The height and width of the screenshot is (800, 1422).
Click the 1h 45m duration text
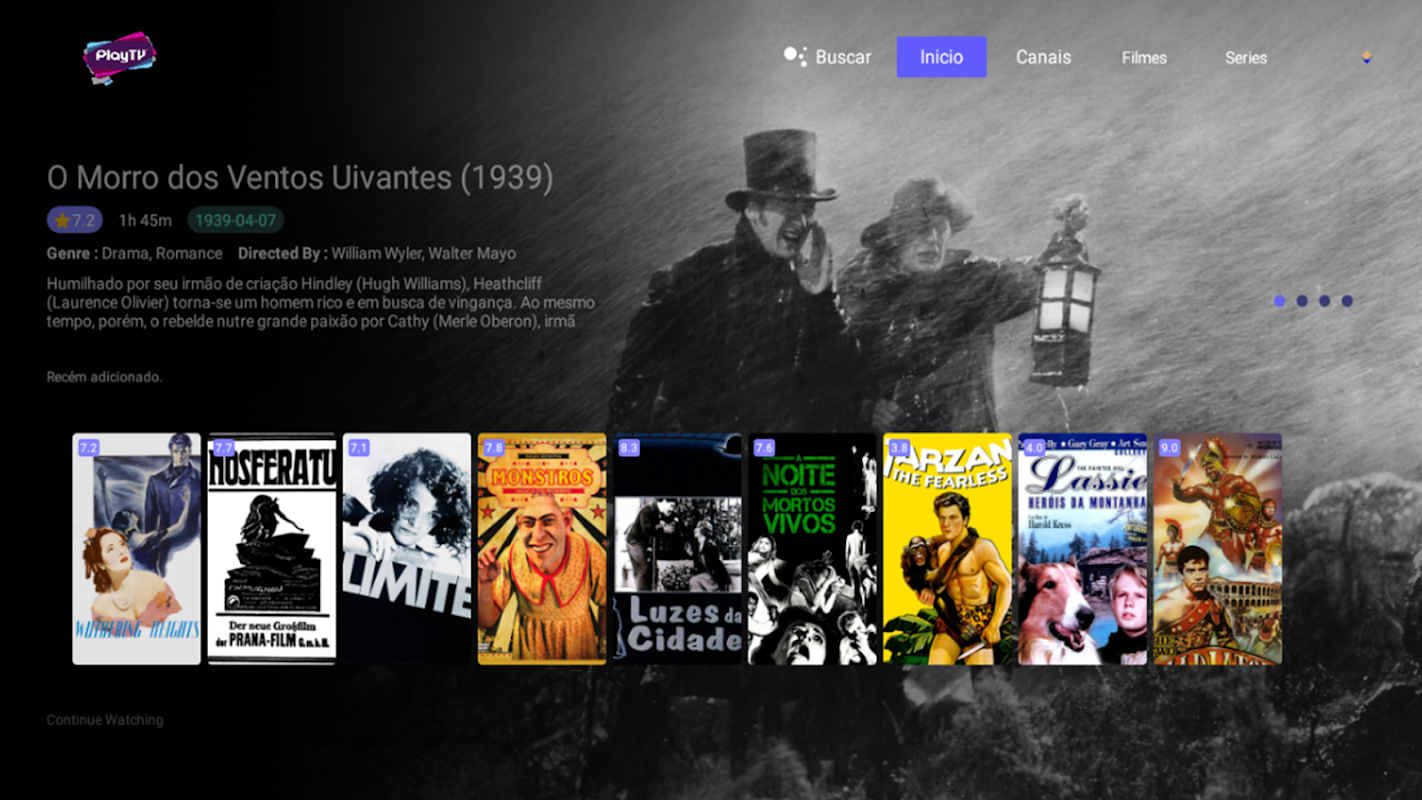tap(145, 220)
